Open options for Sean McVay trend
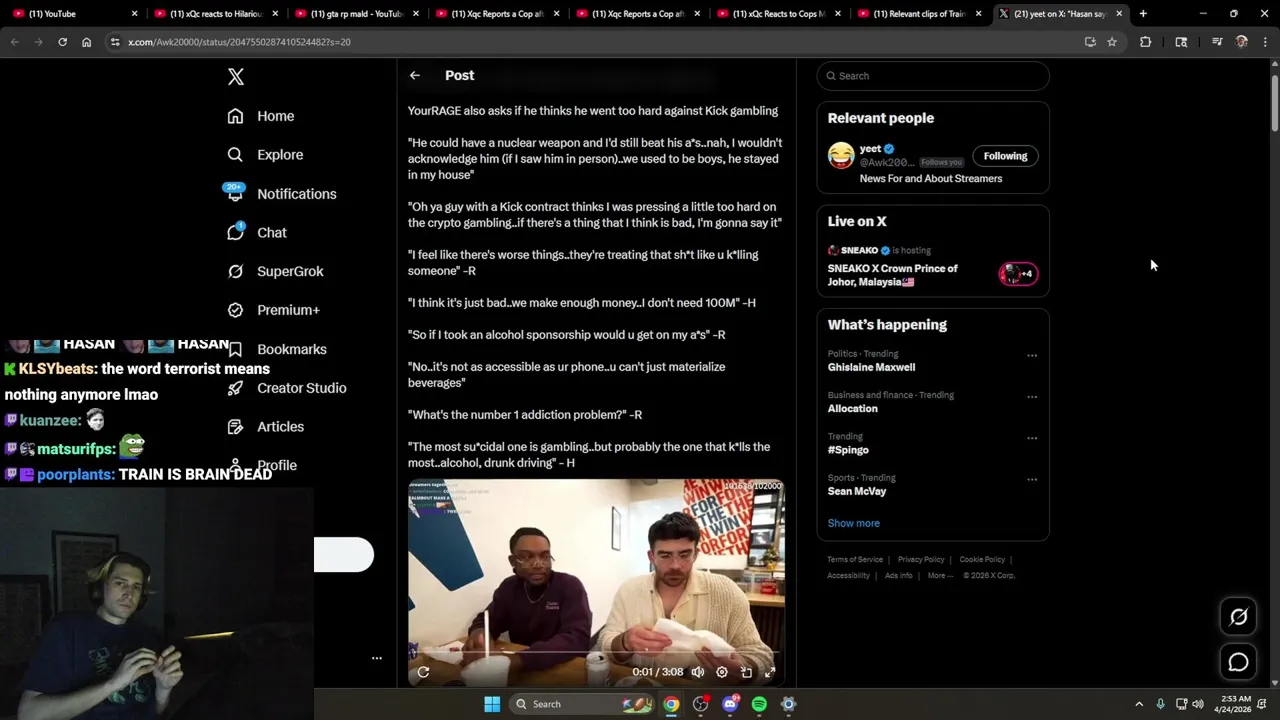Screen dimensions: 1280x720 1032,479
